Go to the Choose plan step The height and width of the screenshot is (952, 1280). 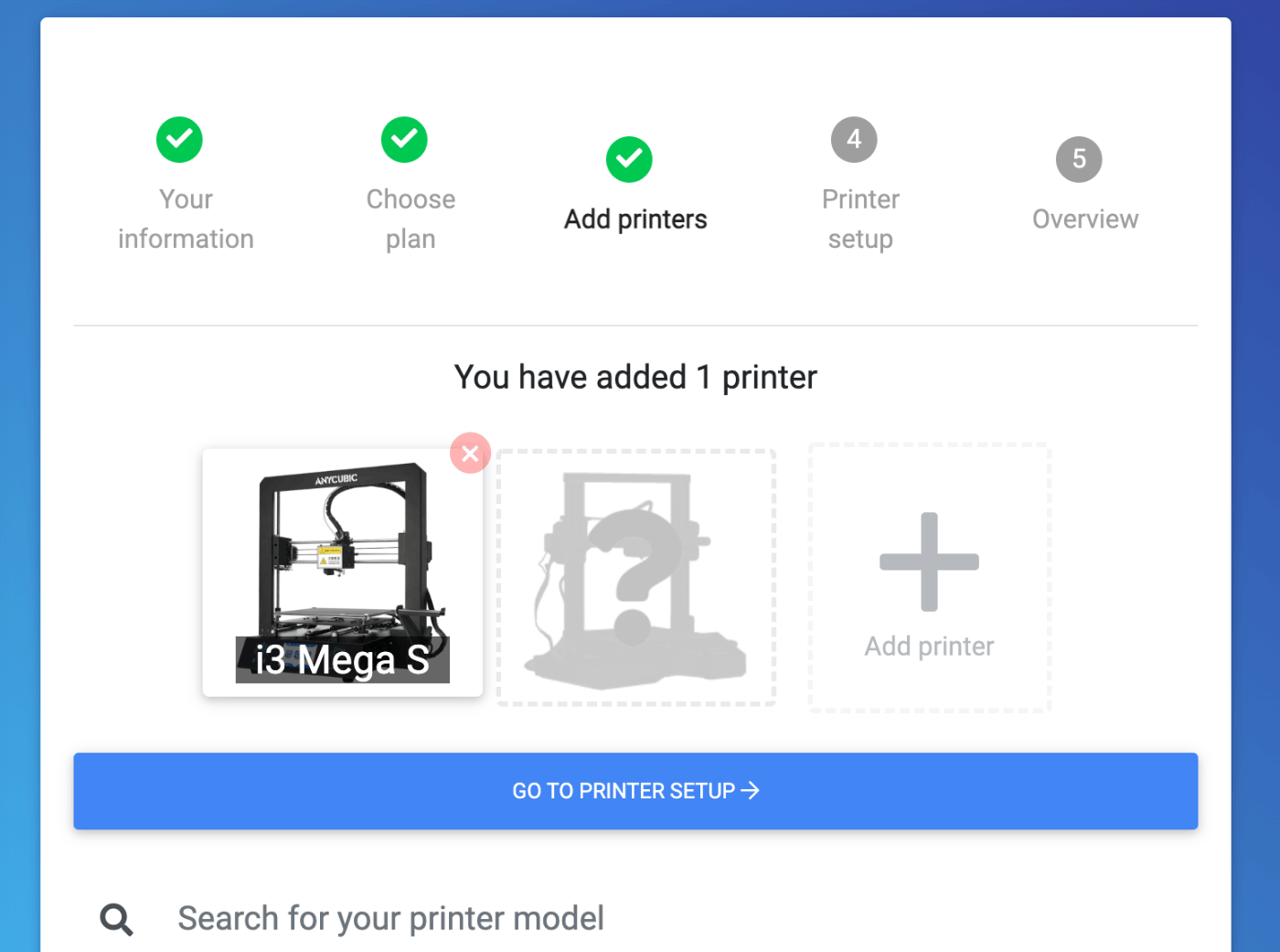411,219
